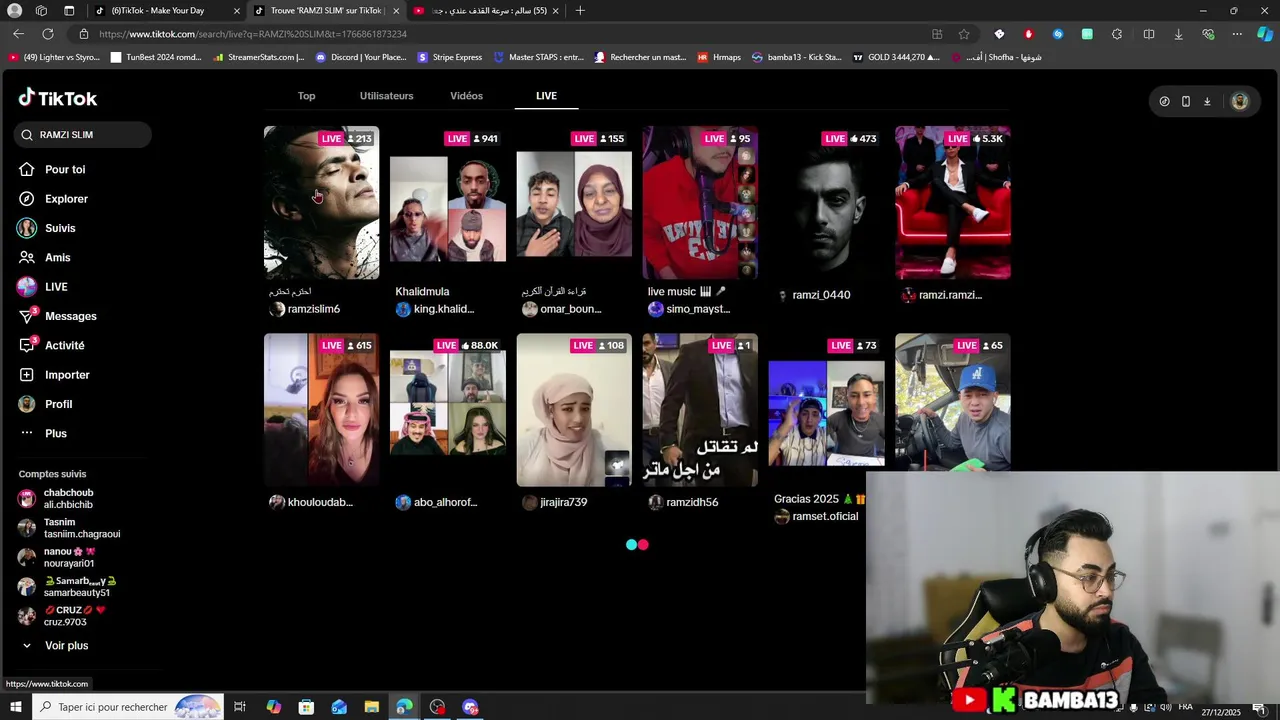
Task: Open the browser menu three dots
Action: (1237, 34)
